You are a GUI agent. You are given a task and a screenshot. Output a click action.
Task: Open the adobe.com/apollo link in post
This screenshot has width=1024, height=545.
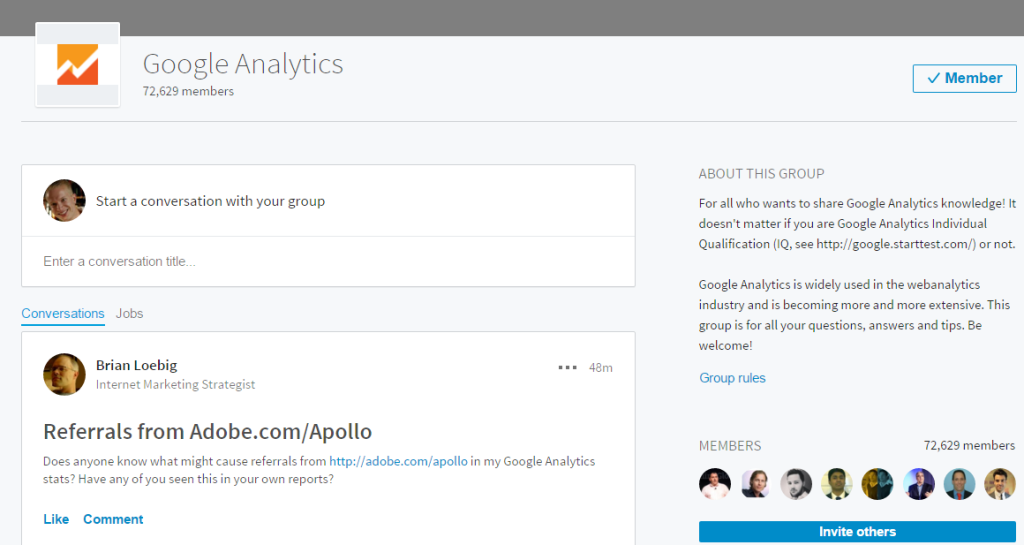[398, 461]
